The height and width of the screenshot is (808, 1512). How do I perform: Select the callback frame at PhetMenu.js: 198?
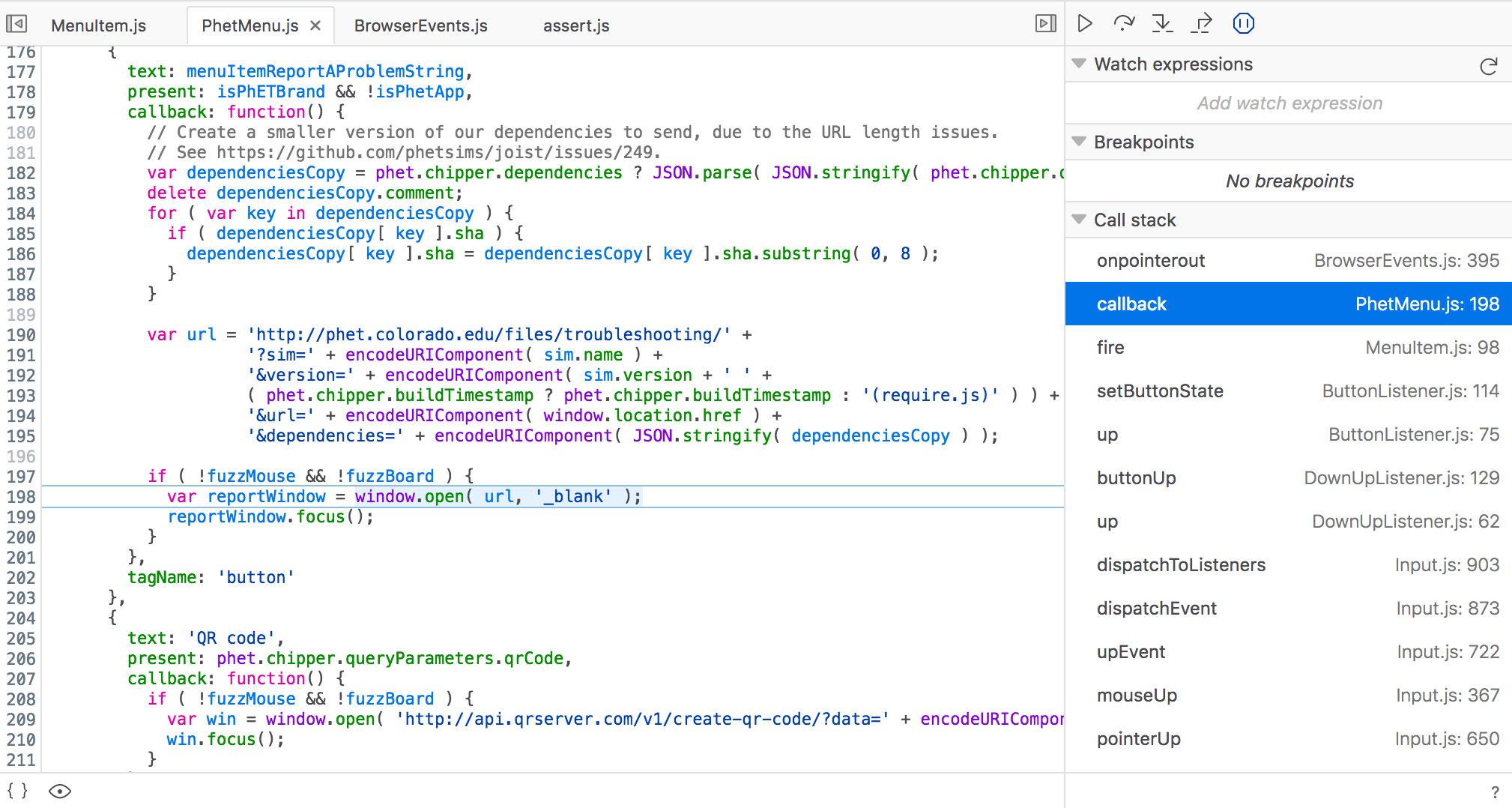point(1289,304)
